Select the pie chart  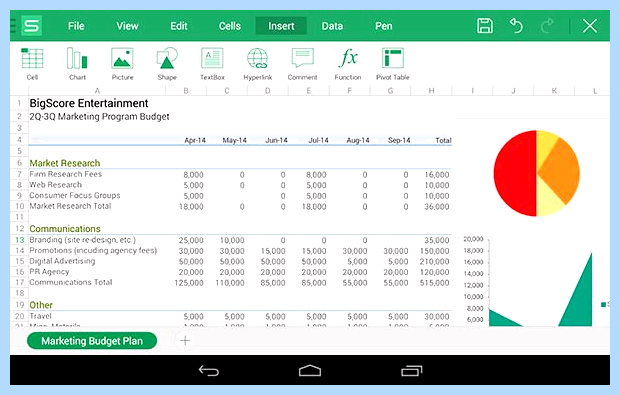coord(537,173)
